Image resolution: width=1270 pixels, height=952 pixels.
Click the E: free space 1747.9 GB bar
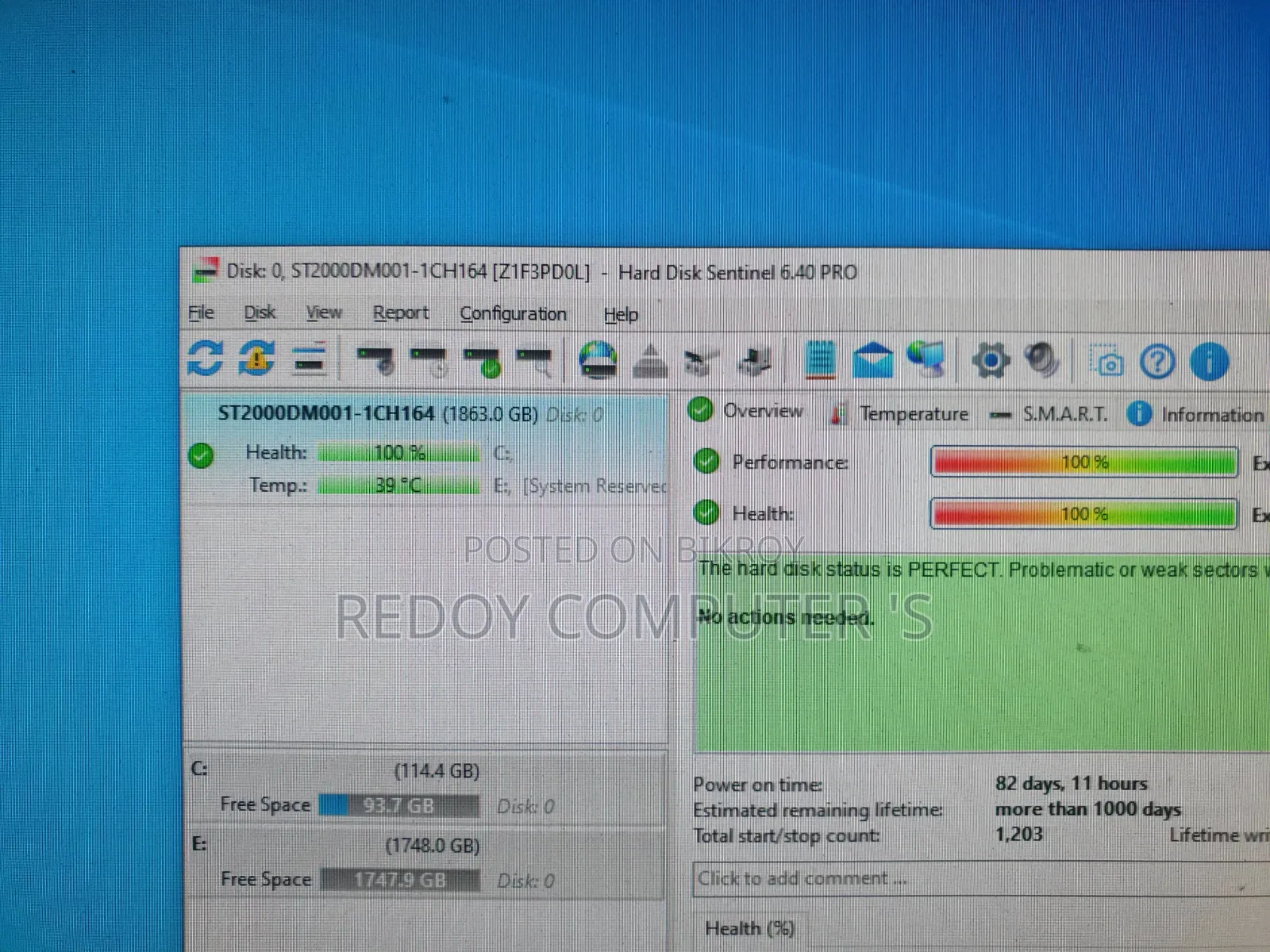(400, 880)
